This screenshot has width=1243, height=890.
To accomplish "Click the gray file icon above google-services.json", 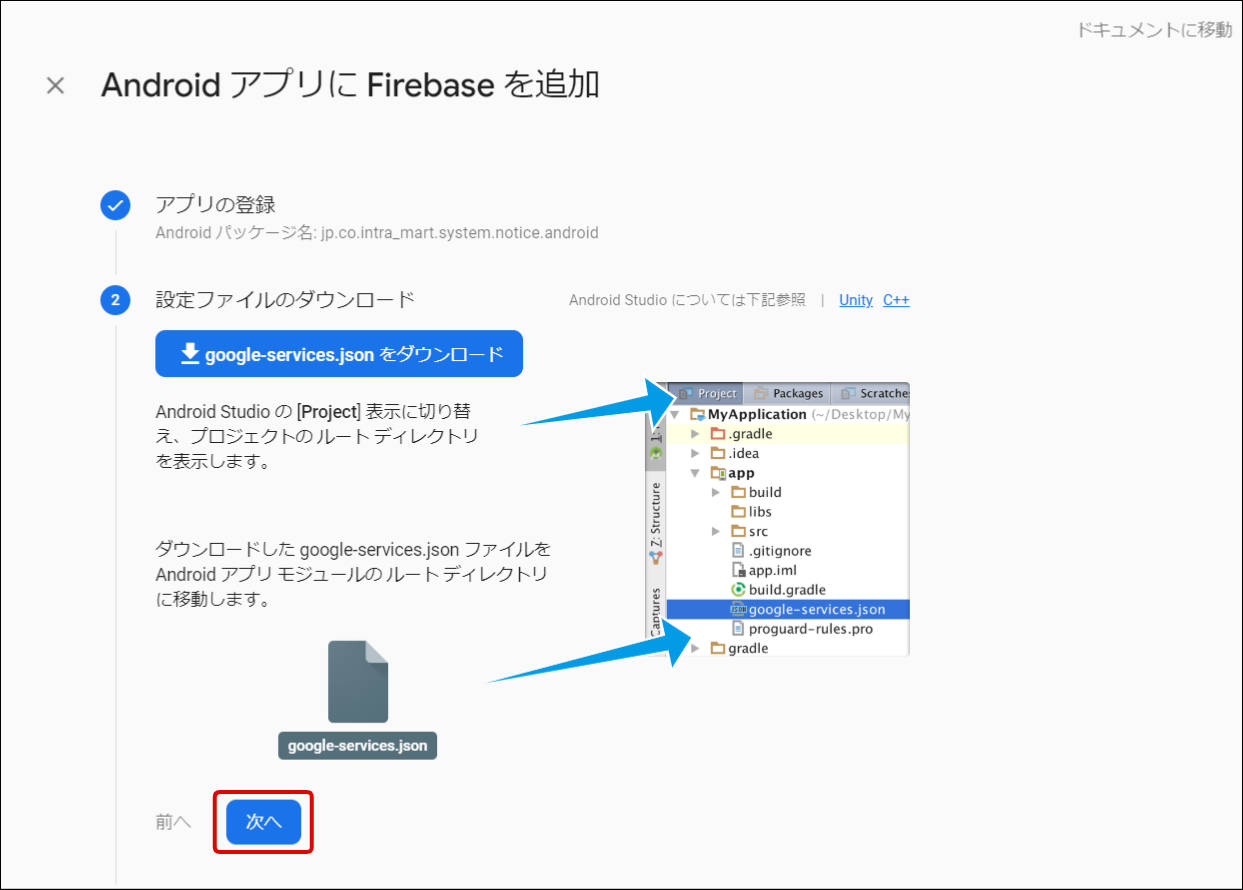I will click(x=358, y=682).
